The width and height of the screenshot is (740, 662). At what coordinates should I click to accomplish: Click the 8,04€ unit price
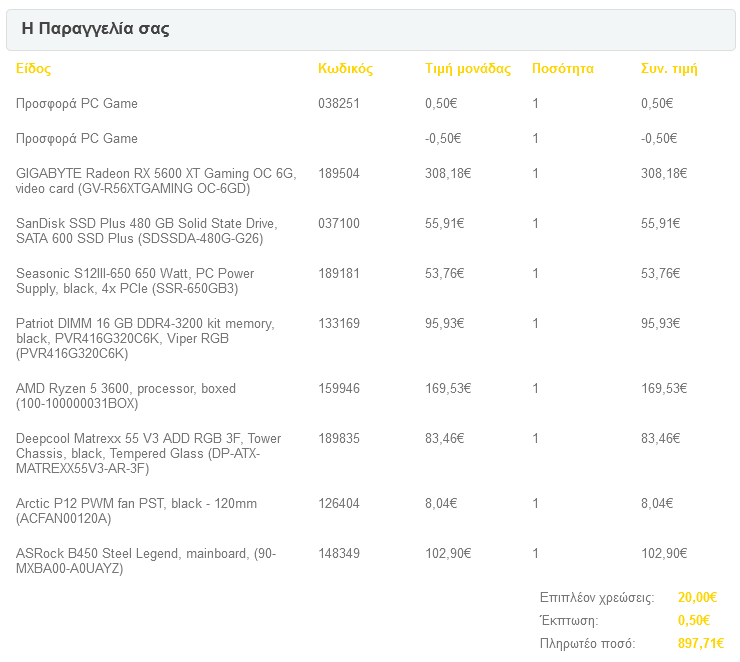click(441, 503)
